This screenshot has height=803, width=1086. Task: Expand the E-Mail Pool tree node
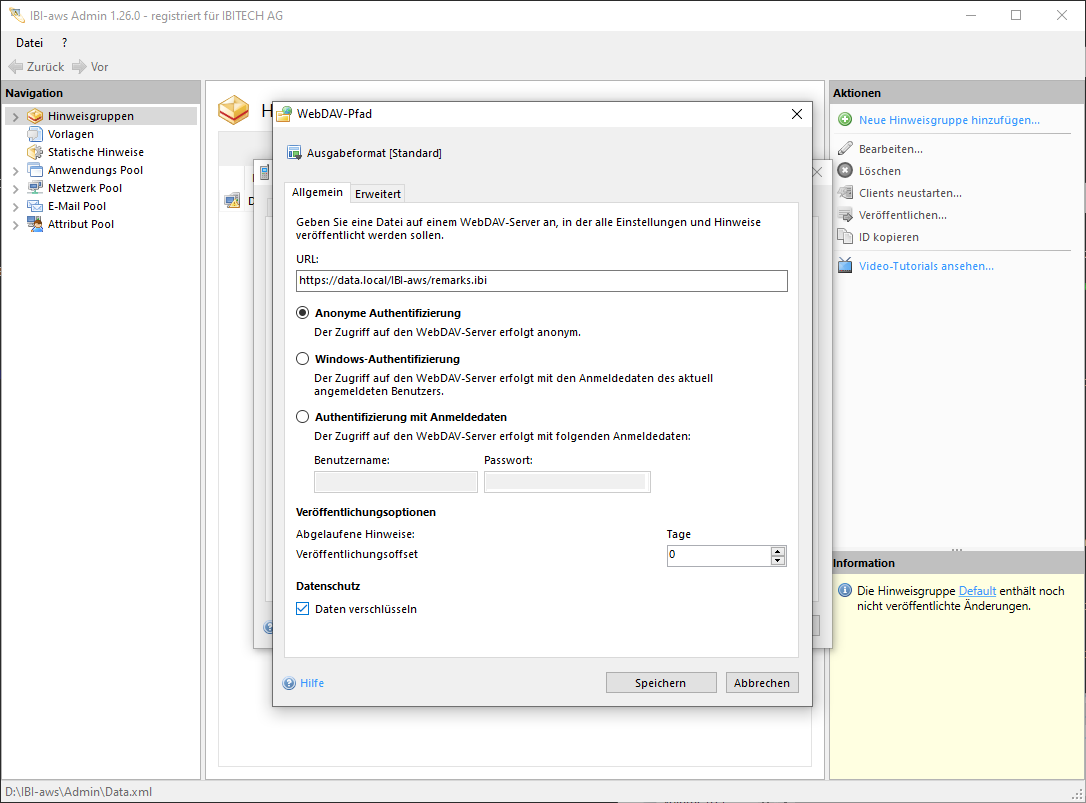point(15,207)
